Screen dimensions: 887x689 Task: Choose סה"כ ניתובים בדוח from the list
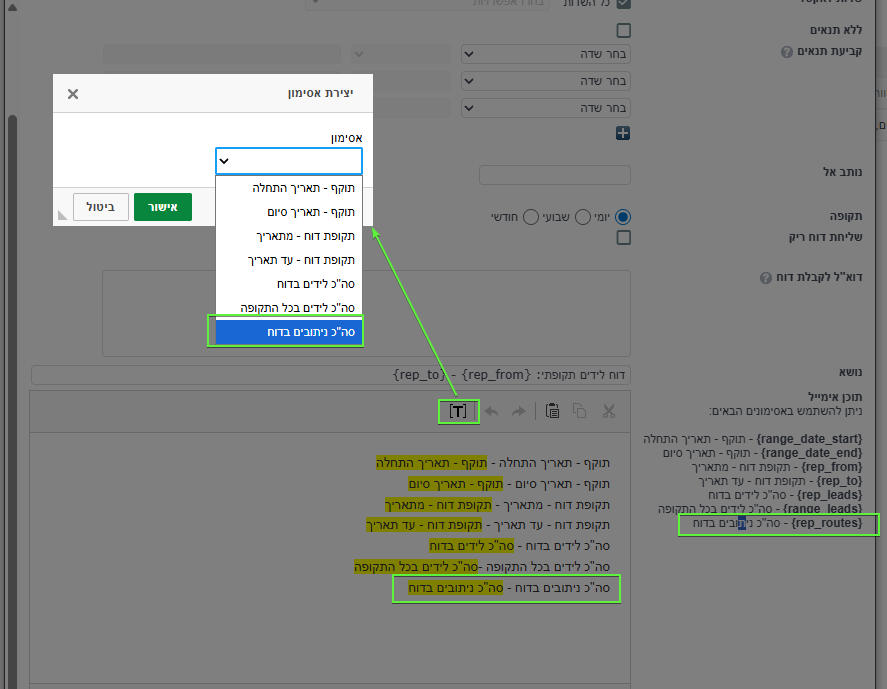289,331
